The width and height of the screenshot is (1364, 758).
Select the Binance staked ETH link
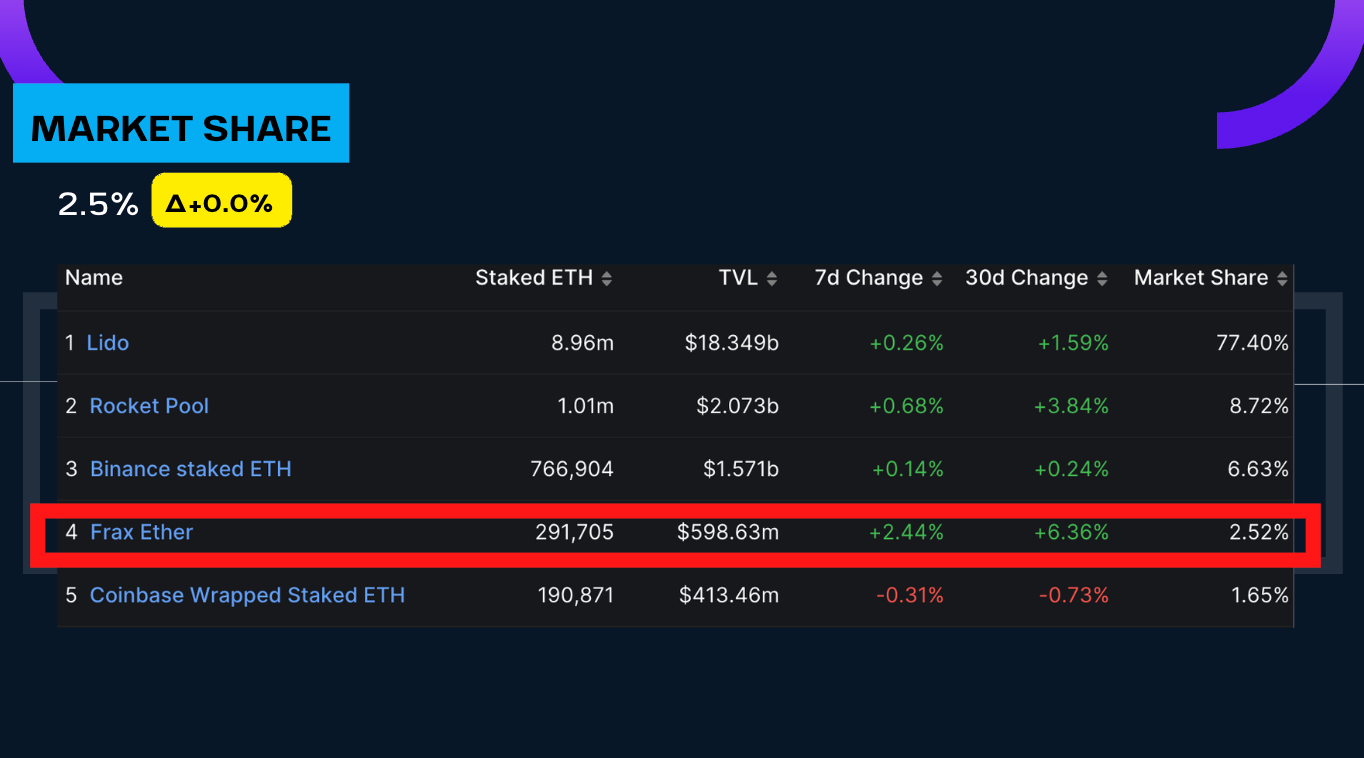tap(190, 469)
